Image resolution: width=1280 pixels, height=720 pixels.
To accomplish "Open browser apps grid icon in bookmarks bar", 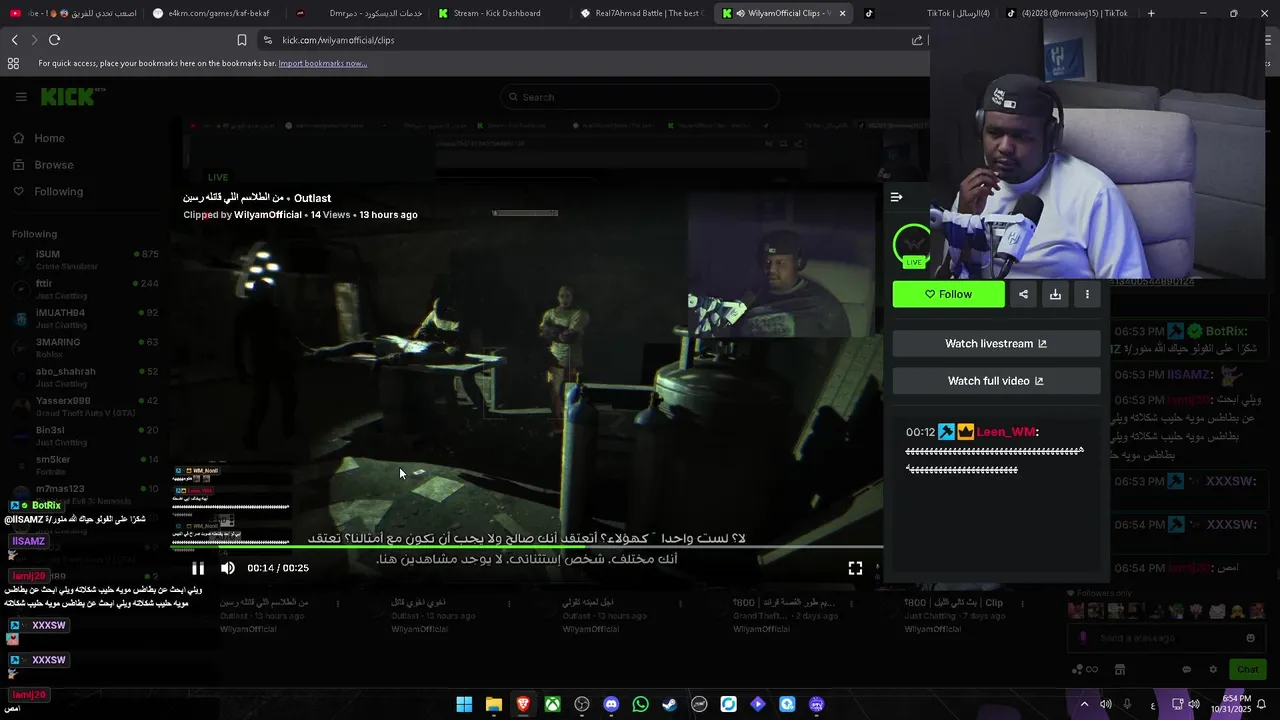I will [13, 63].
